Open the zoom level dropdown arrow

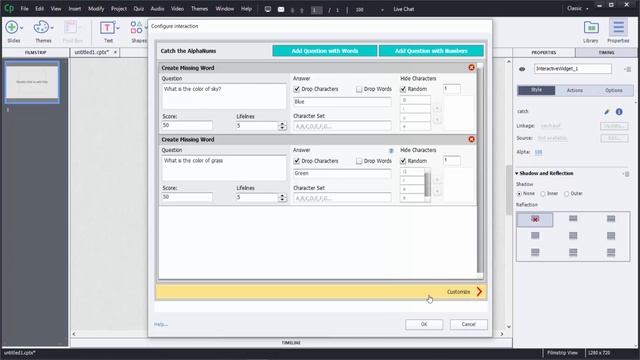coord(382,10)
